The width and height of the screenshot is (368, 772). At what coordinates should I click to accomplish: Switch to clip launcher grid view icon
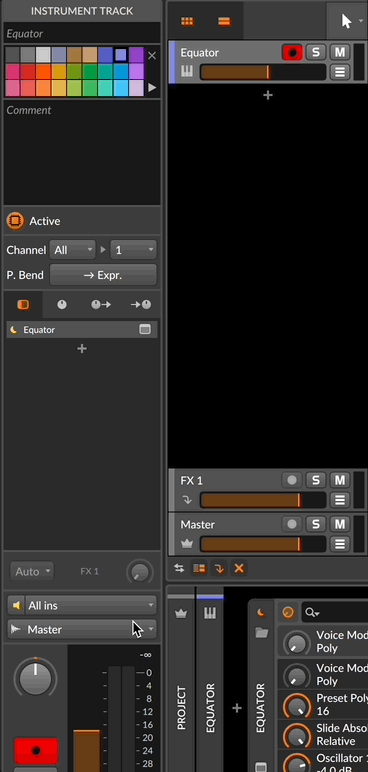(187, 21)
